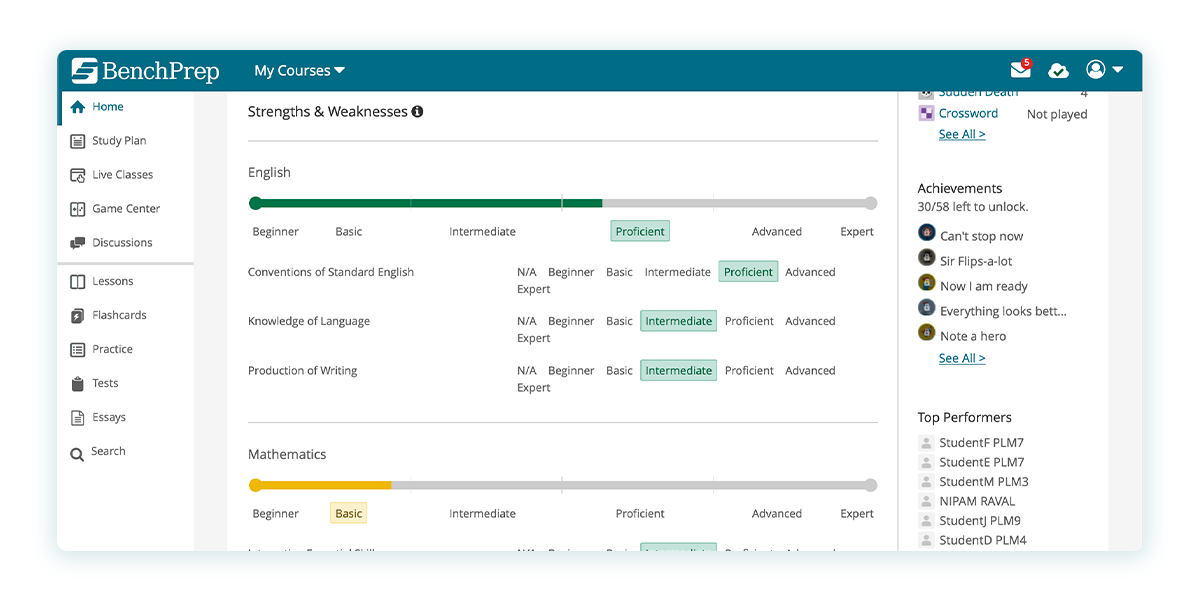Click StudentF PLM7 avatar icon

[926, 443]
